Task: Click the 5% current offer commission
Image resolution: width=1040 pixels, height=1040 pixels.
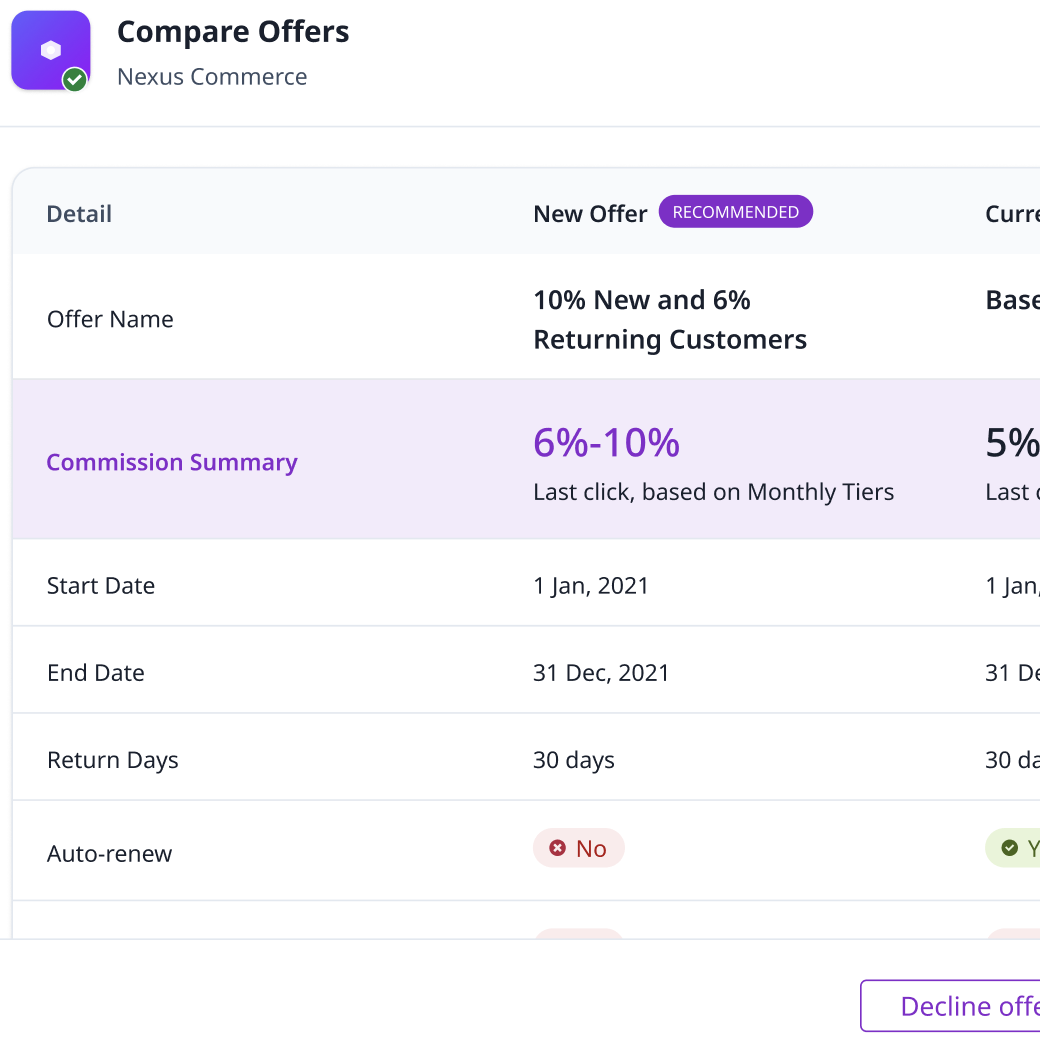Action: [x=1012, y=443]
